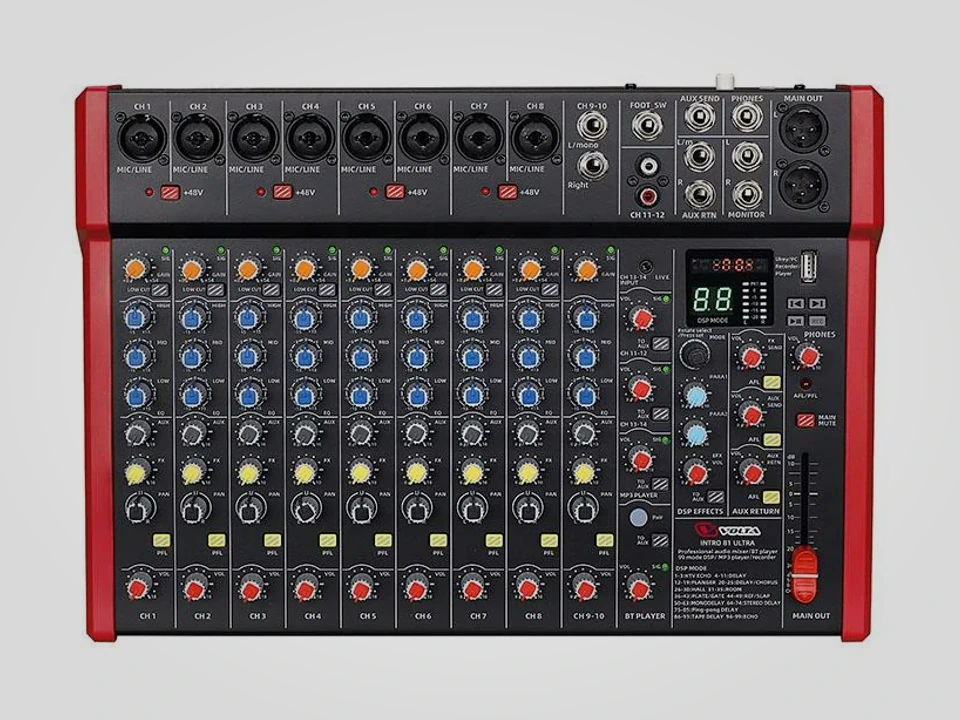Toggle TO AUX for BT PLAYER
The height and width of the screenshot is (720, 960).
[x=660, y=540]
